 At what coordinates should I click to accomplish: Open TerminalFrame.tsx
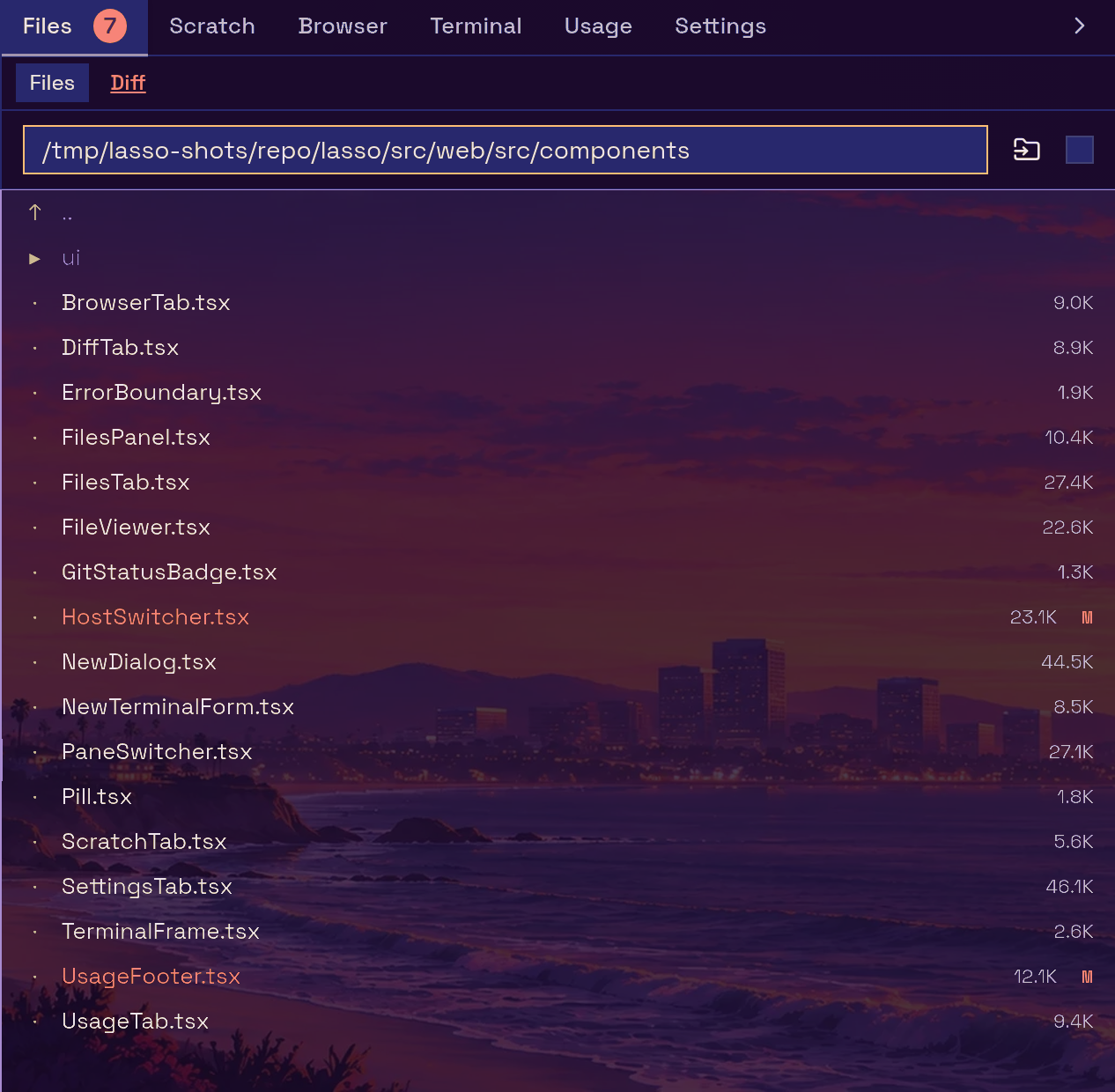coord(557,932)
